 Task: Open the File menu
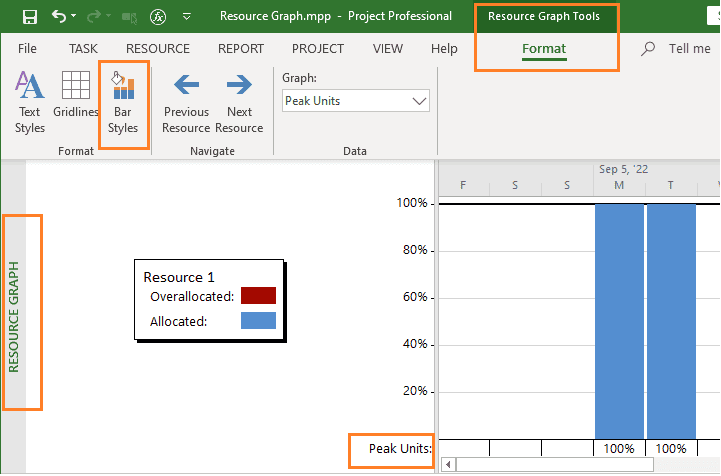[27, 49]
